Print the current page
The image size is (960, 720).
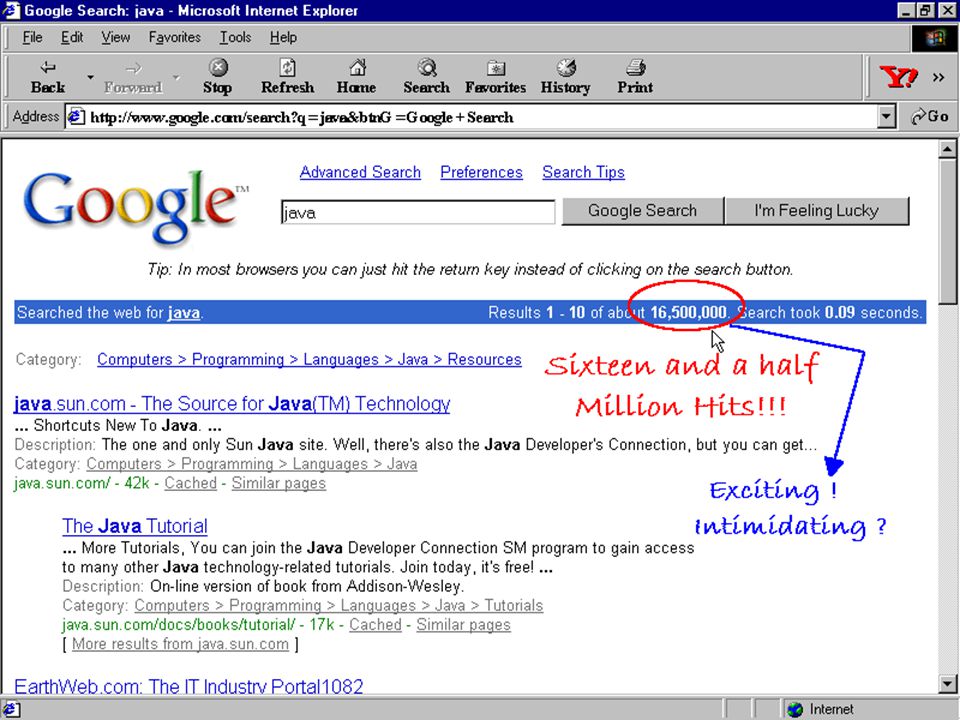tap(635, 77)
